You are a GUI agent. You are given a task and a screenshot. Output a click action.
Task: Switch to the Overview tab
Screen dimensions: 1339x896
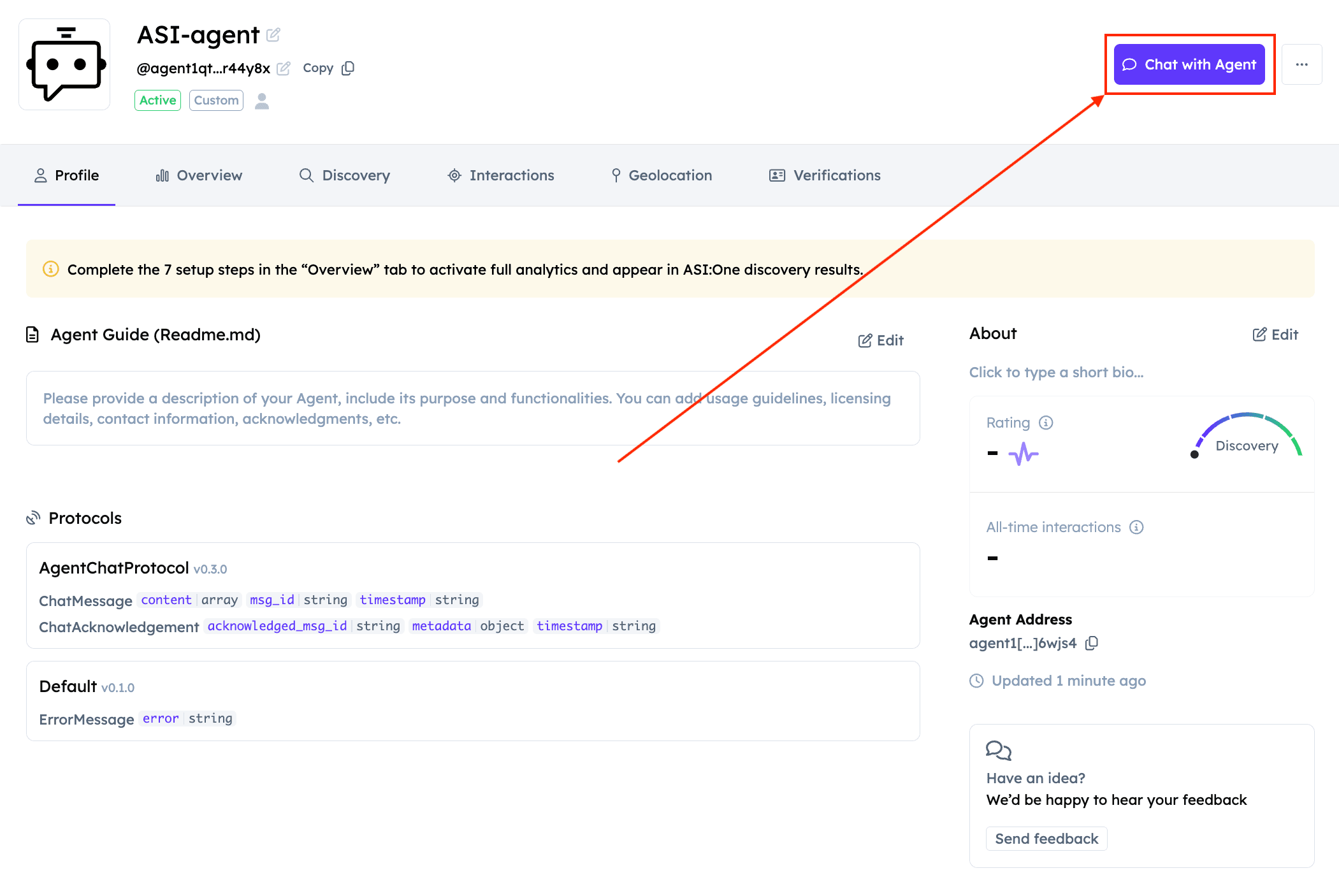(199, 175)
